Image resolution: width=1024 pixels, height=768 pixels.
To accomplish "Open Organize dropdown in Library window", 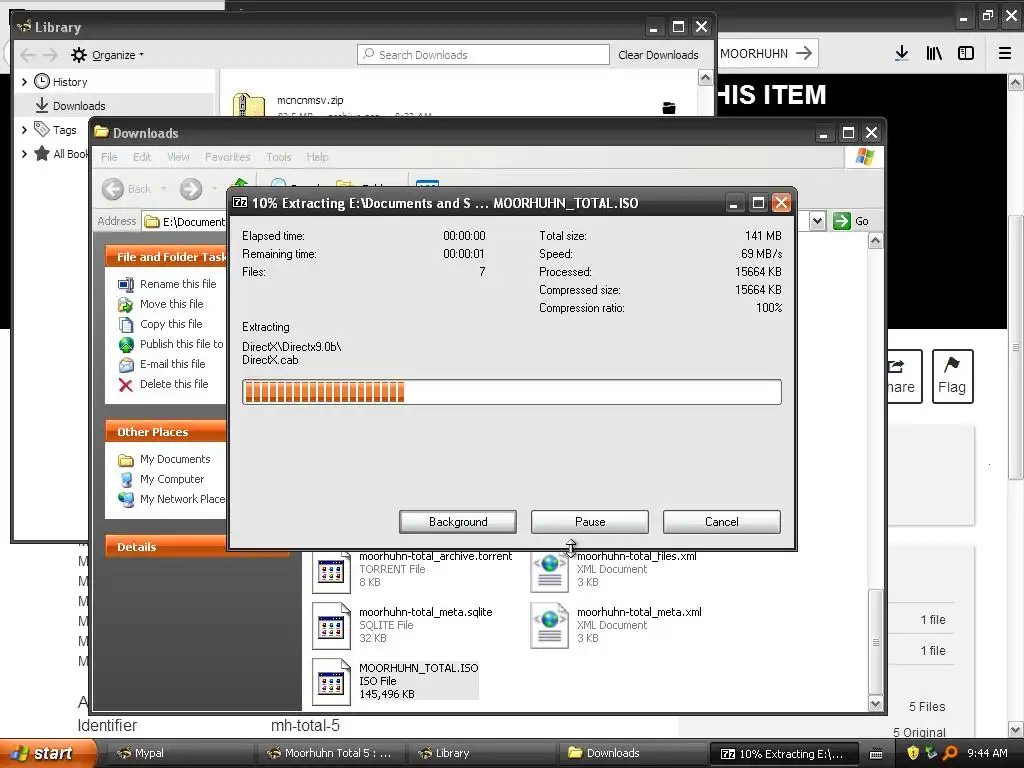I will coord(108,55).
